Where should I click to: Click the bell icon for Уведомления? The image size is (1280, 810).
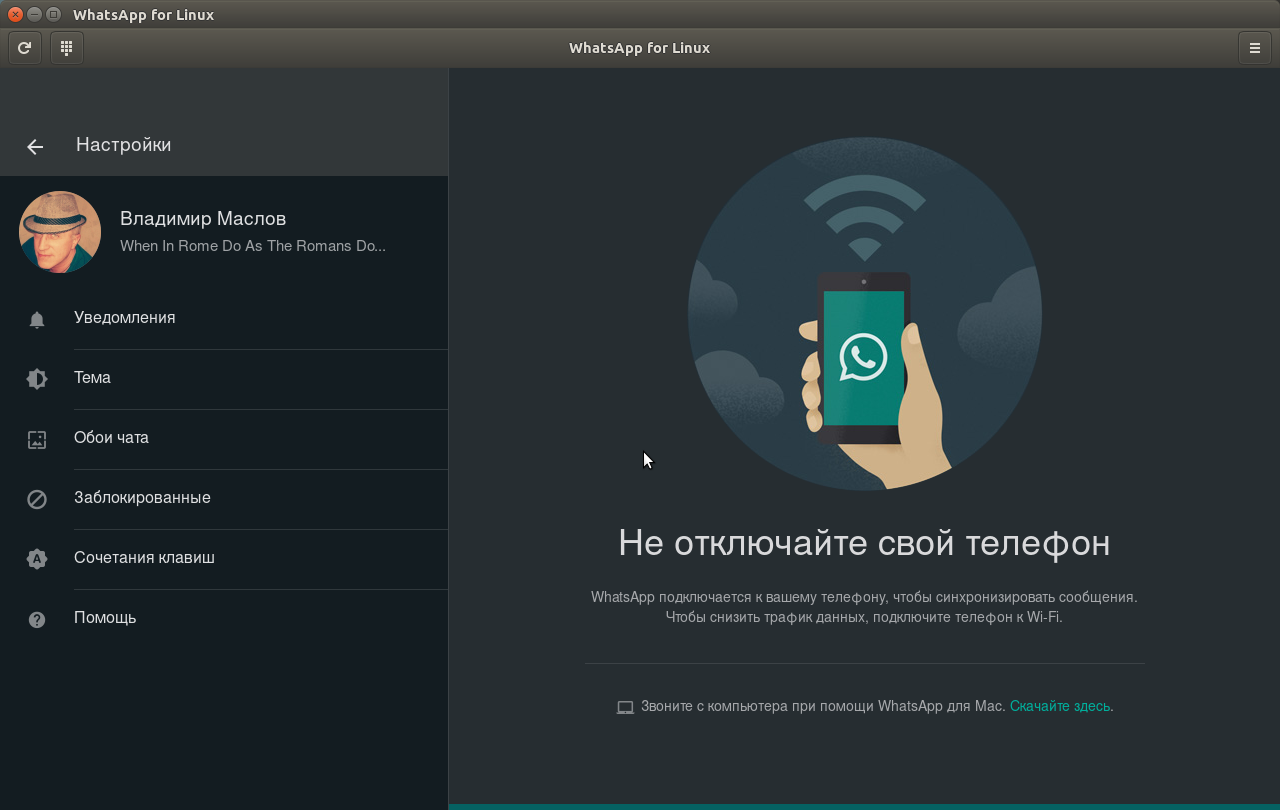click(x=37, y=320)
